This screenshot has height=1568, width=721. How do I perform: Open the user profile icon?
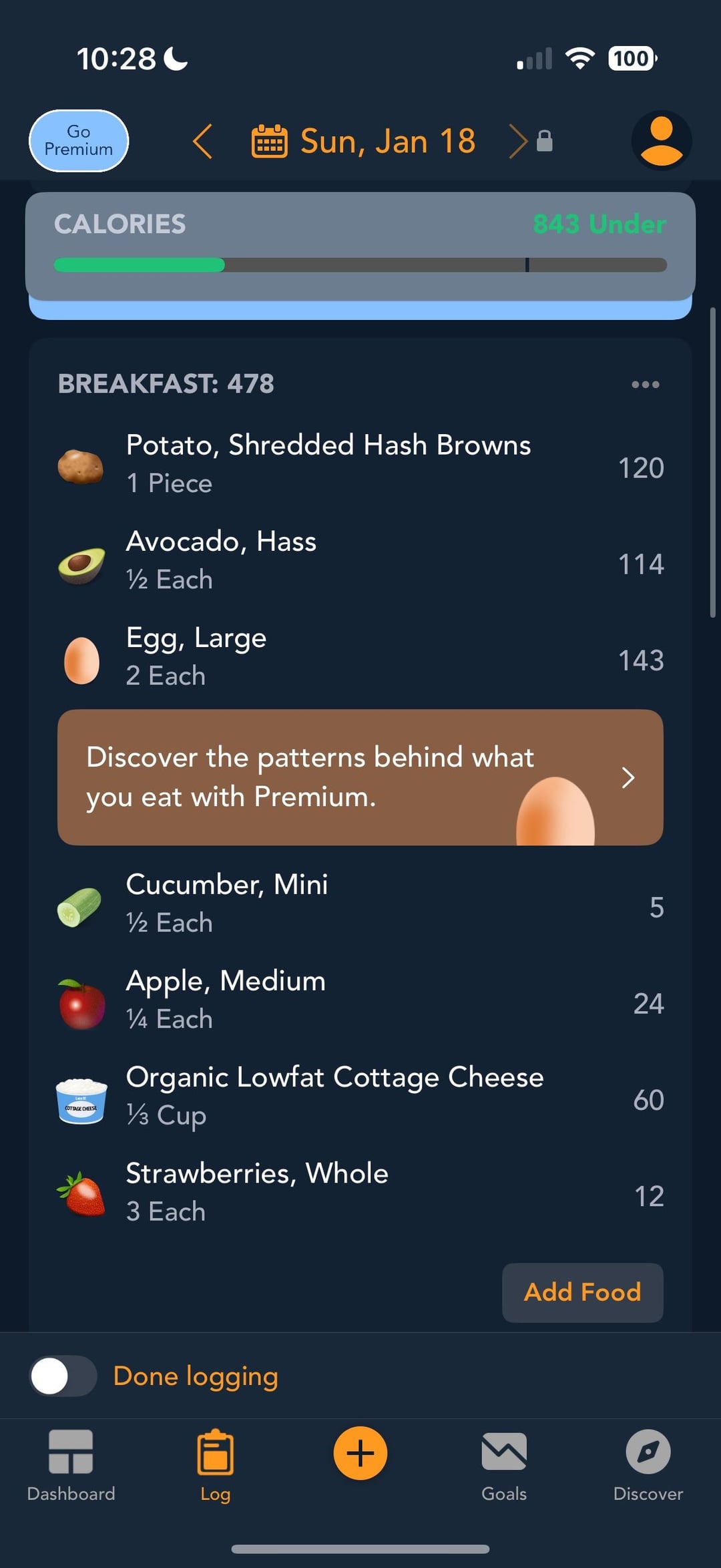(x=661, y=141)
